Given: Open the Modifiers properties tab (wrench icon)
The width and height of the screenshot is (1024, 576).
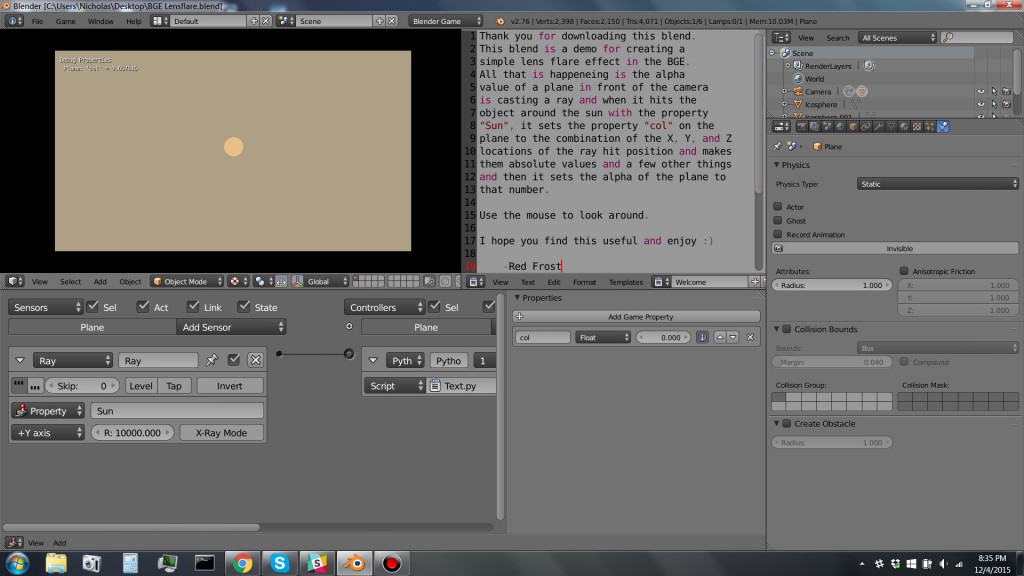Looking at the screenshot, I should tap(879, 126).
